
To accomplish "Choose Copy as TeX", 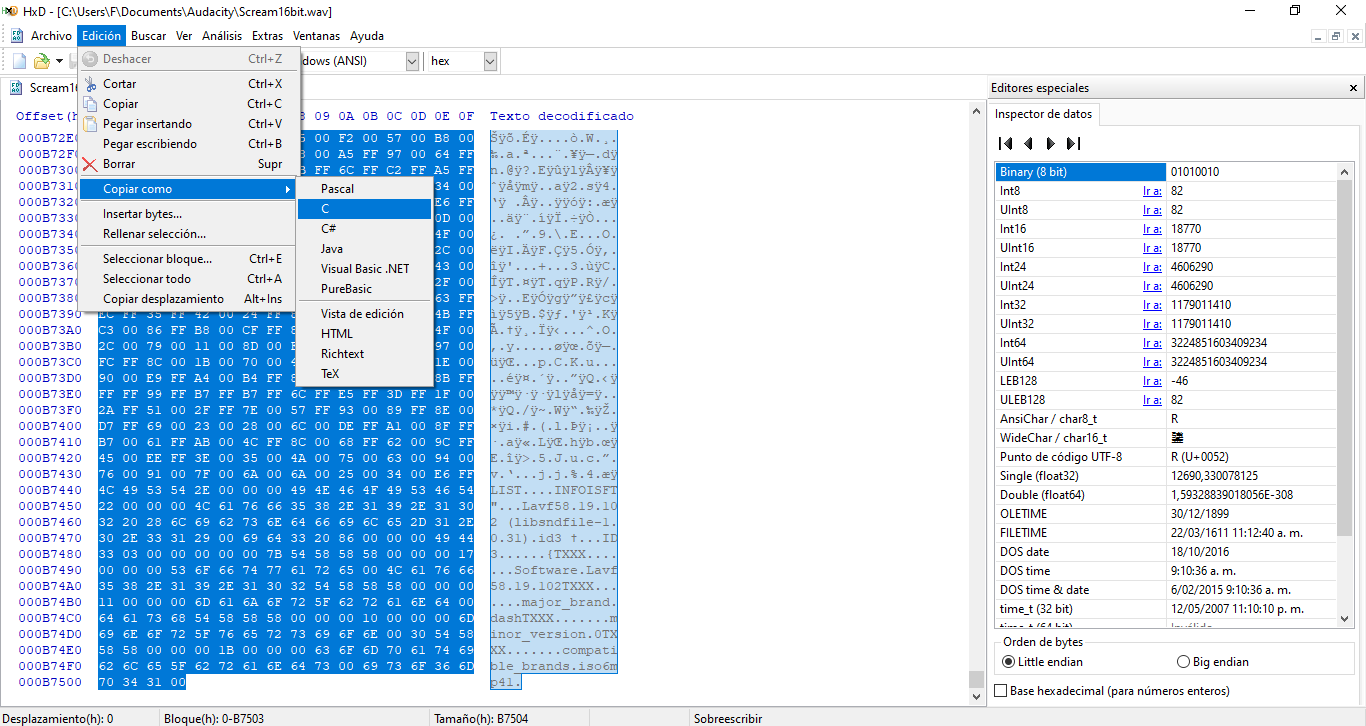I will tap(364, 374).
